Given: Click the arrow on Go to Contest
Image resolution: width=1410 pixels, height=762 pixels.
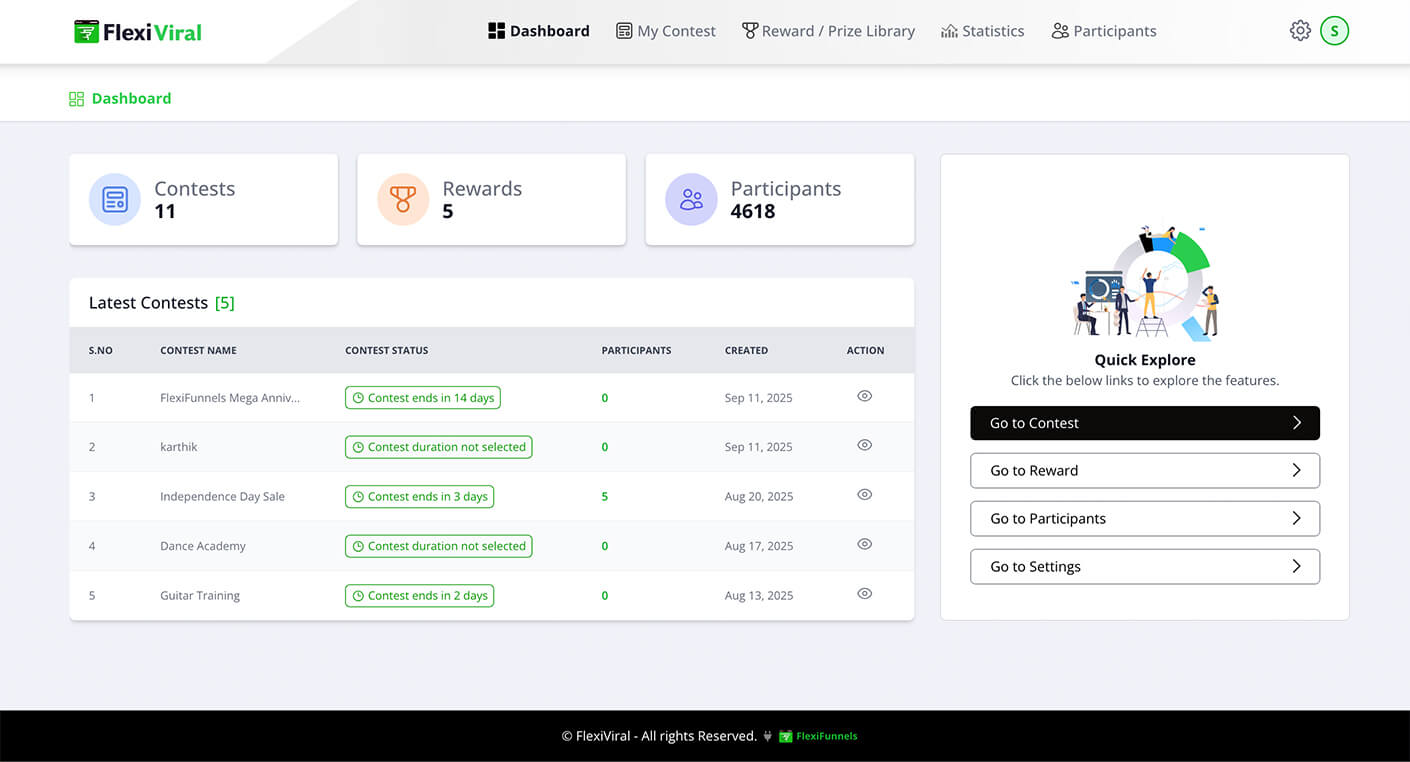Looking at the screenshot, I should coord(1296,423).
